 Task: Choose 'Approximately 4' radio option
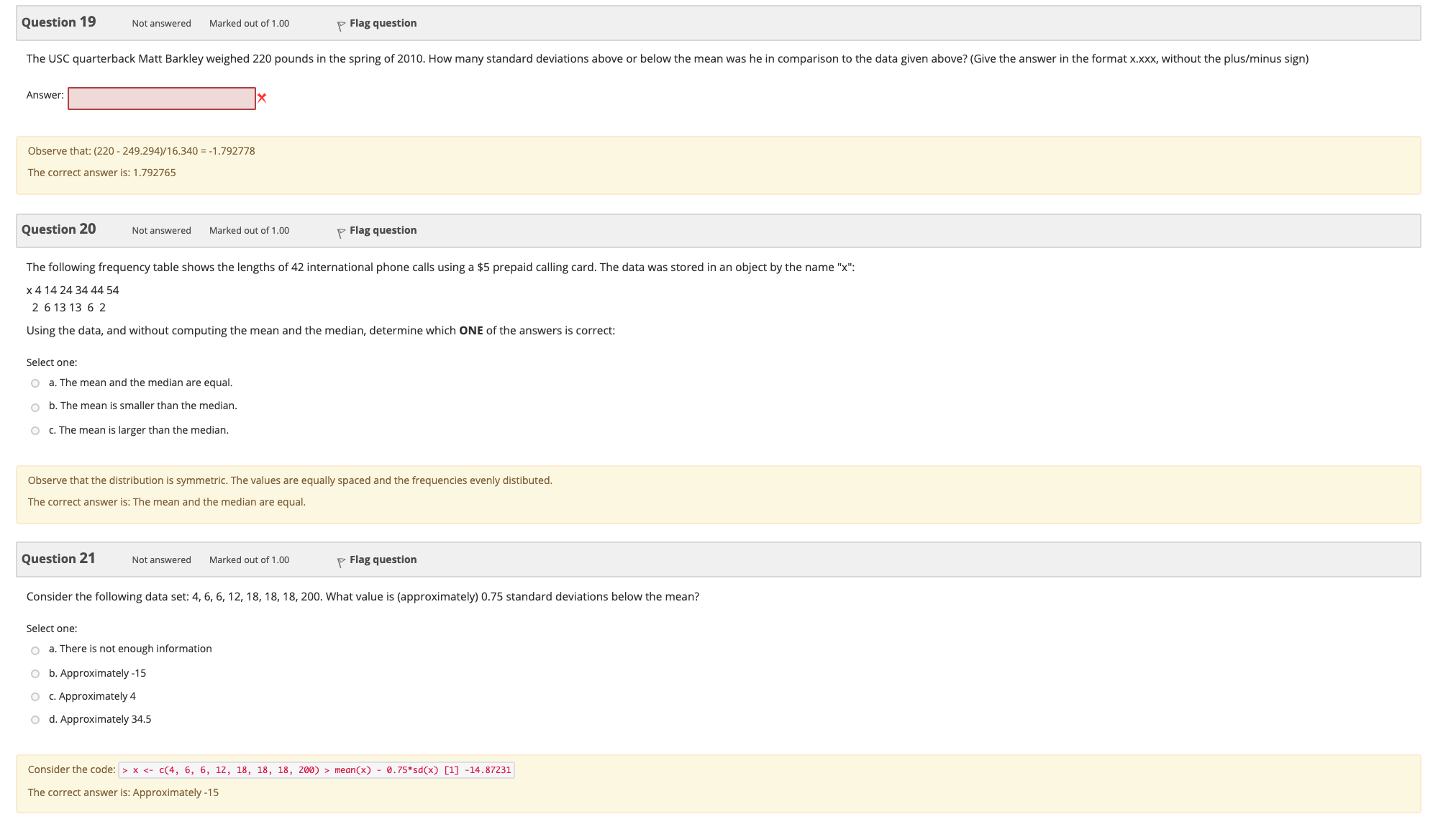(x=35, y=697)
